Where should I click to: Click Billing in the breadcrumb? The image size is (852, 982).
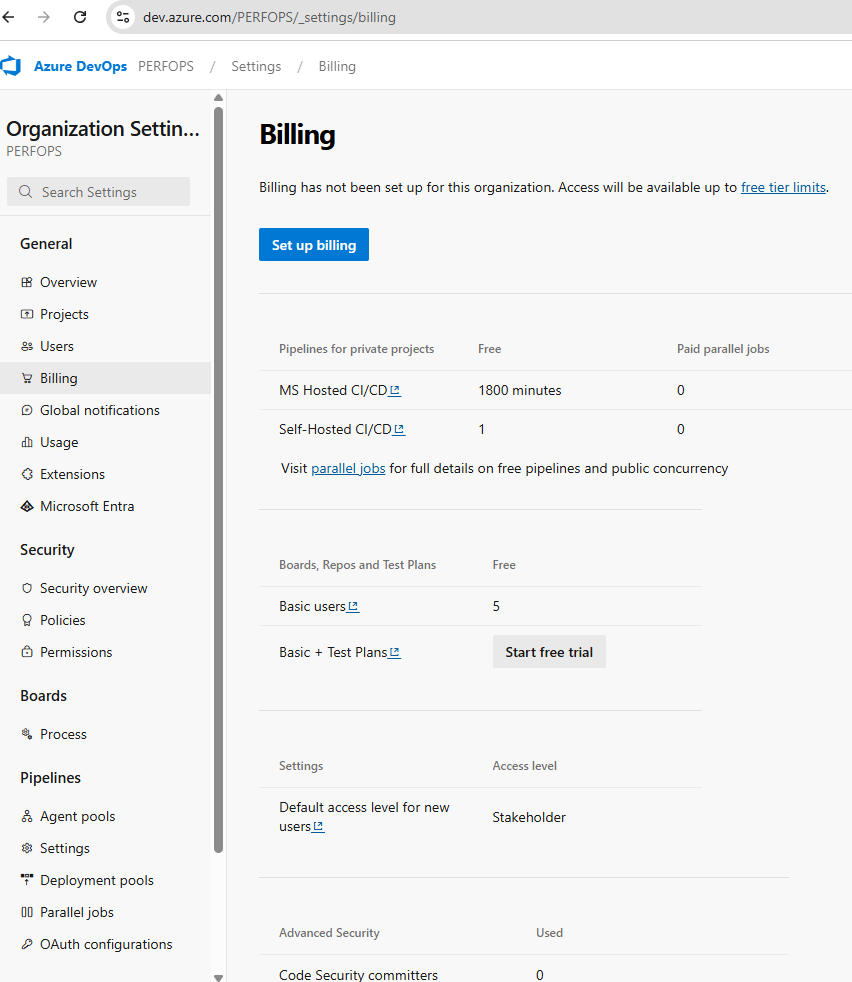[x=337, y=66]
